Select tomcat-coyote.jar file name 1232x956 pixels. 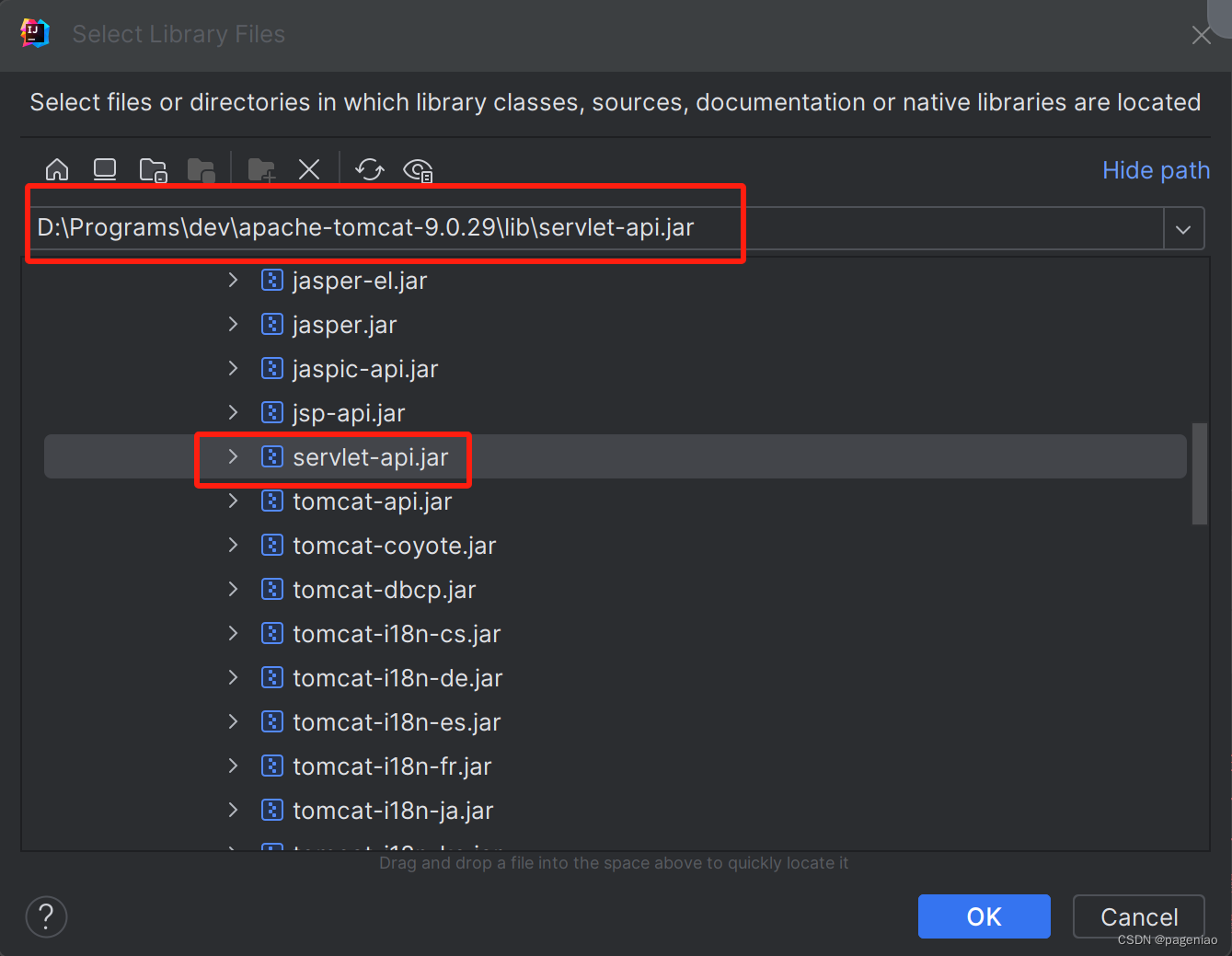coord(395,546)
